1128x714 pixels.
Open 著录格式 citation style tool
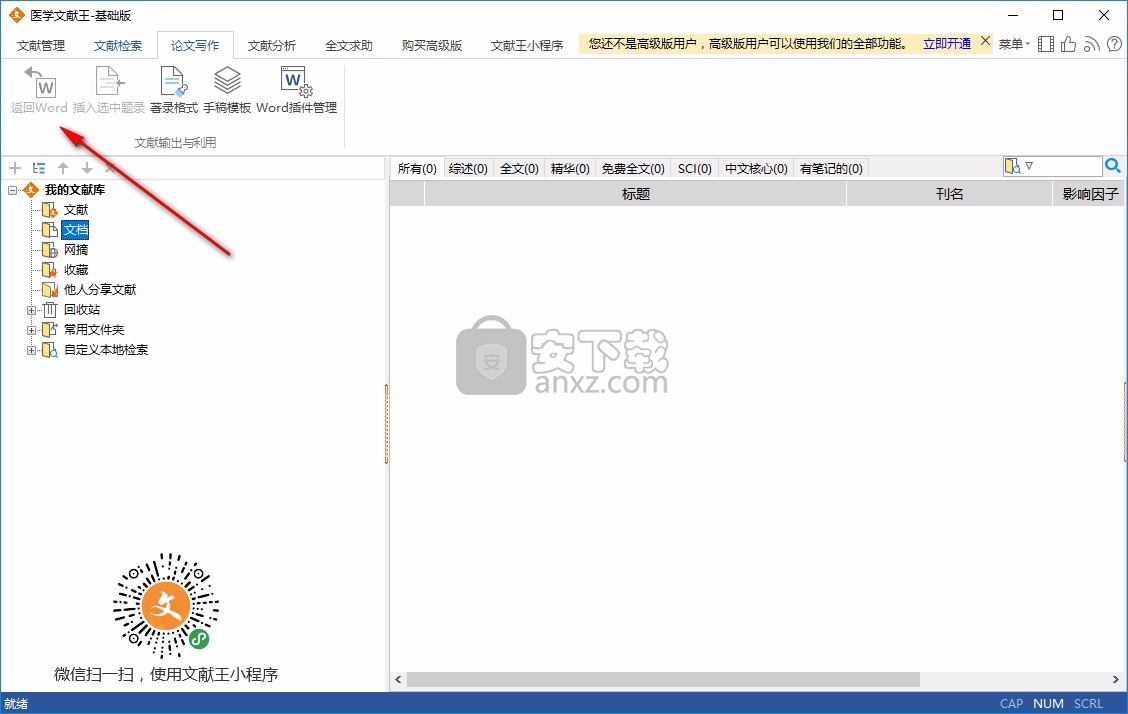click(x=173, y=91)
